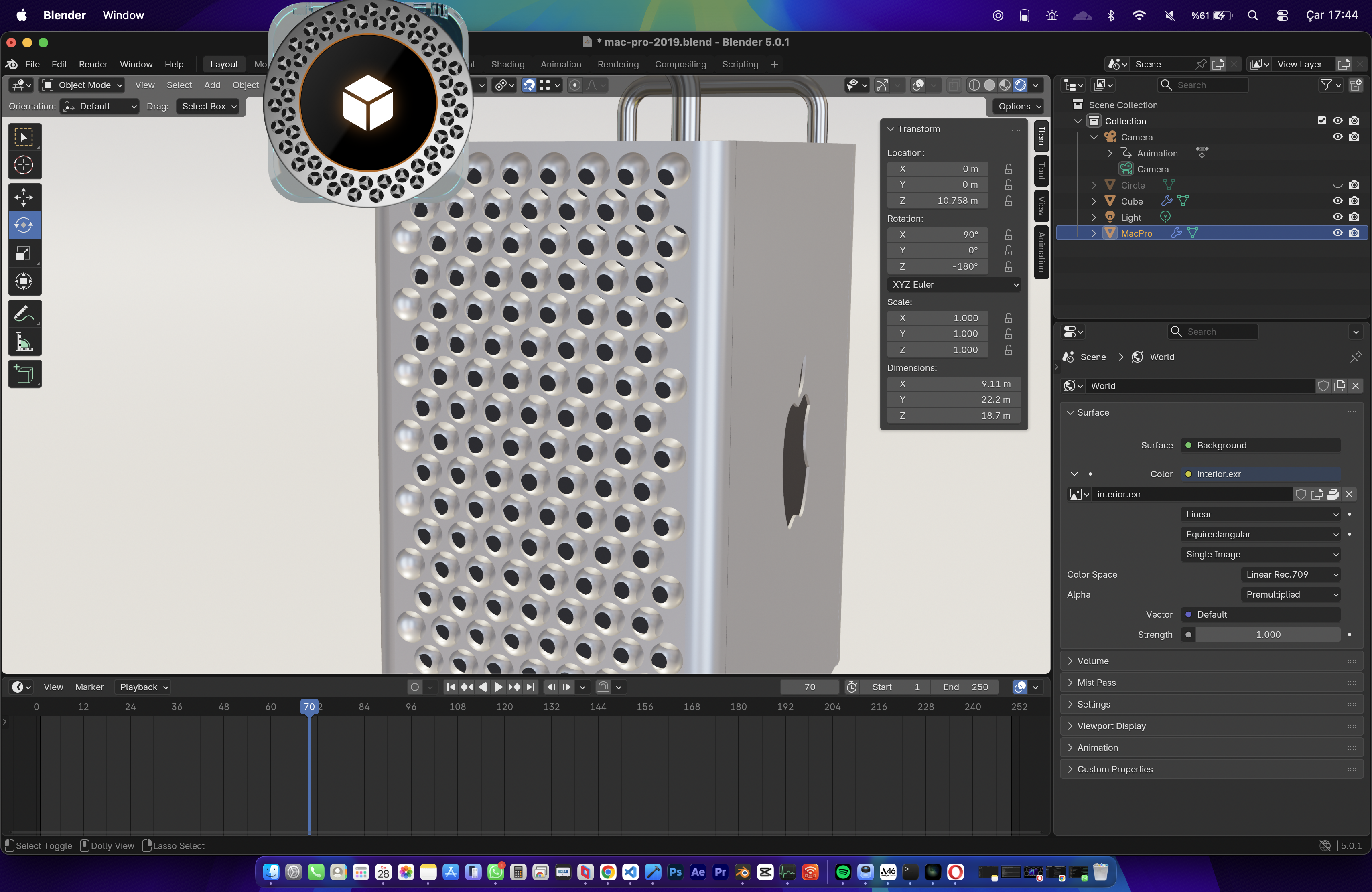Switch to the Shading workspace tab
The width and height of the screenshot is (1372, 892).
[x=507, y=64]
